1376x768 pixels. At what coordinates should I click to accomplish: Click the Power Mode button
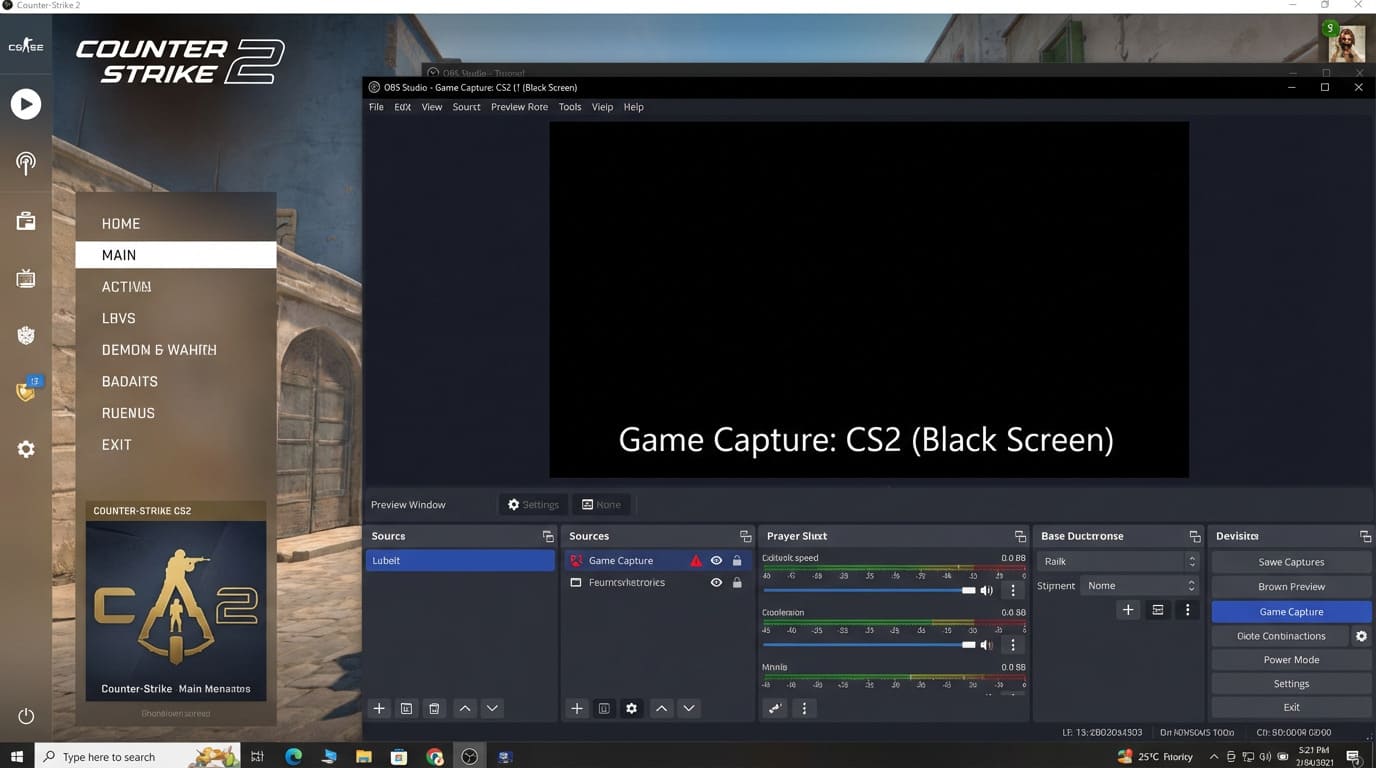pos(1291,659)
